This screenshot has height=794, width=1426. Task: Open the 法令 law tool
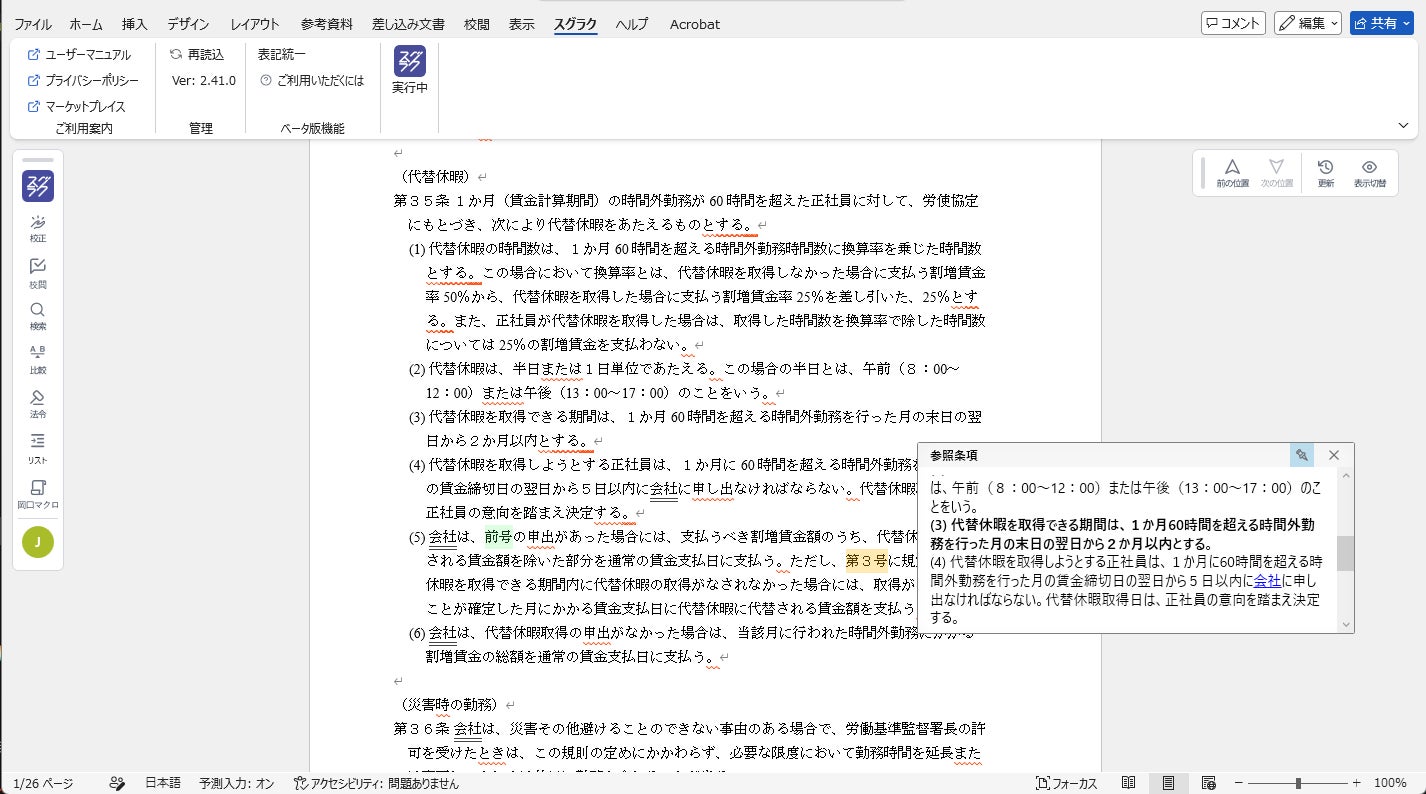38,404
